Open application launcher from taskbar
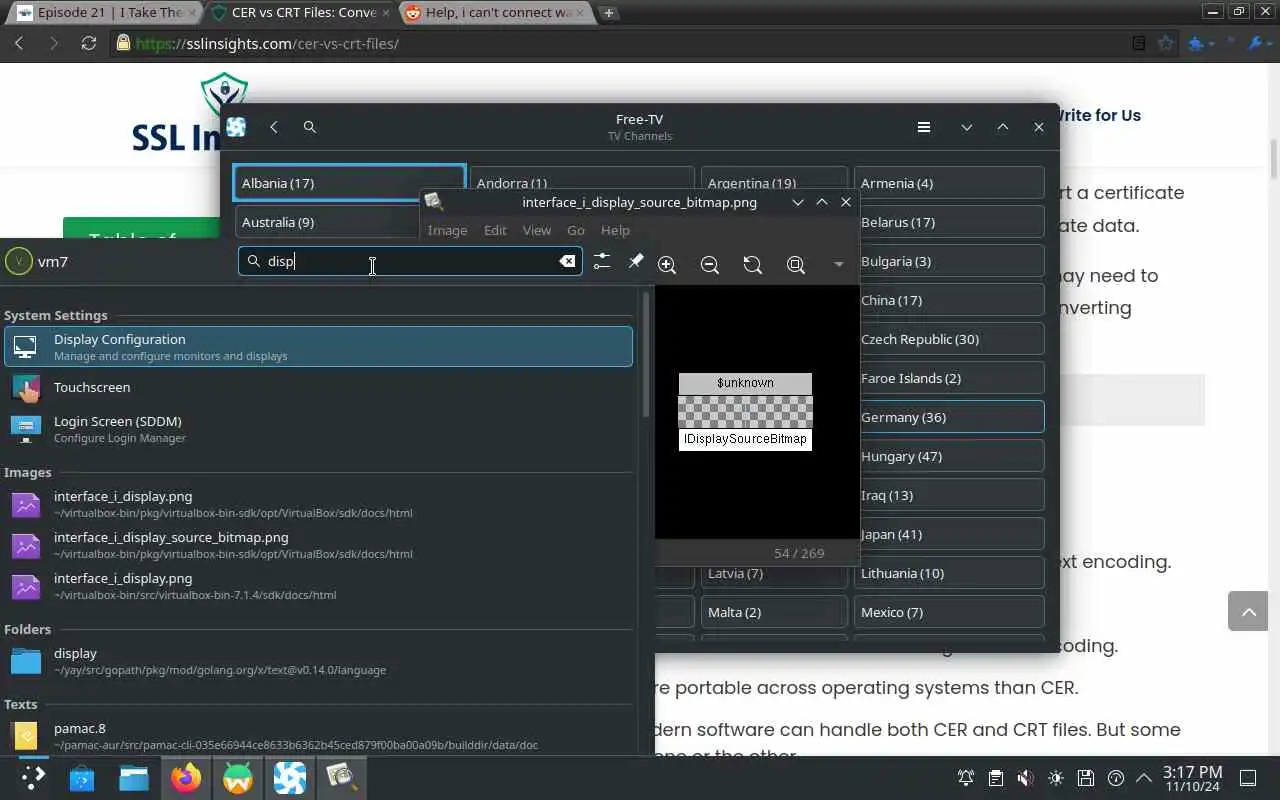The image size is (1280, 800). (31, 777)
